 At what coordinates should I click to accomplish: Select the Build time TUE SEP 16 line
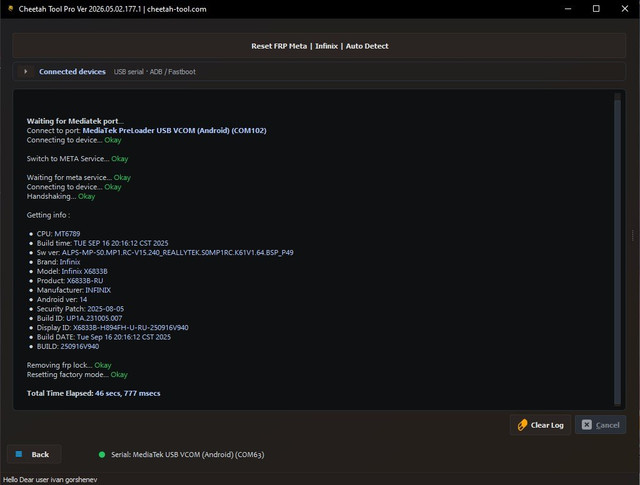[x=102, y=243]
